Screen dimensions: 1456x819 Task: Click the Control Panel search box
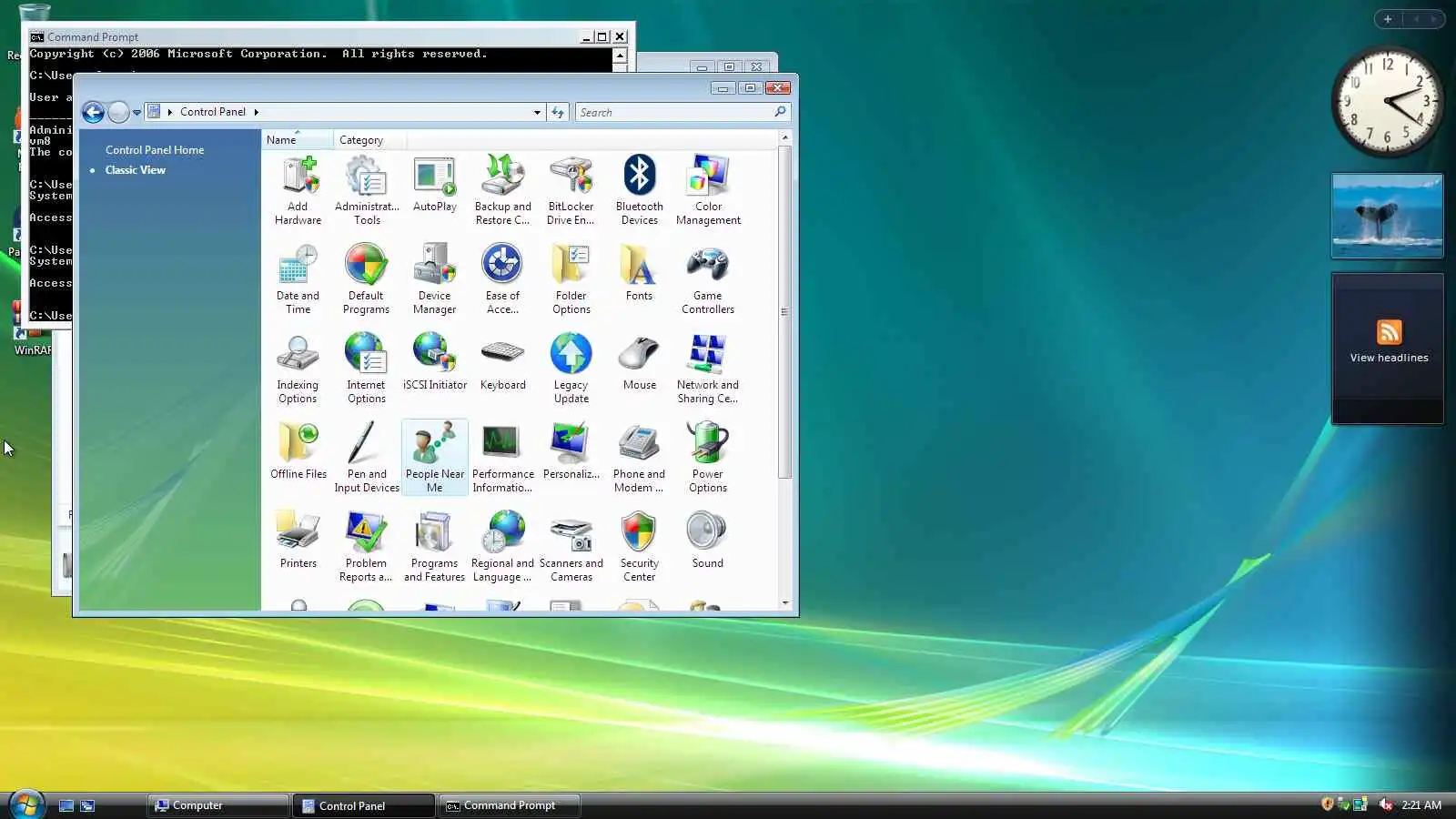coord(682,112)
